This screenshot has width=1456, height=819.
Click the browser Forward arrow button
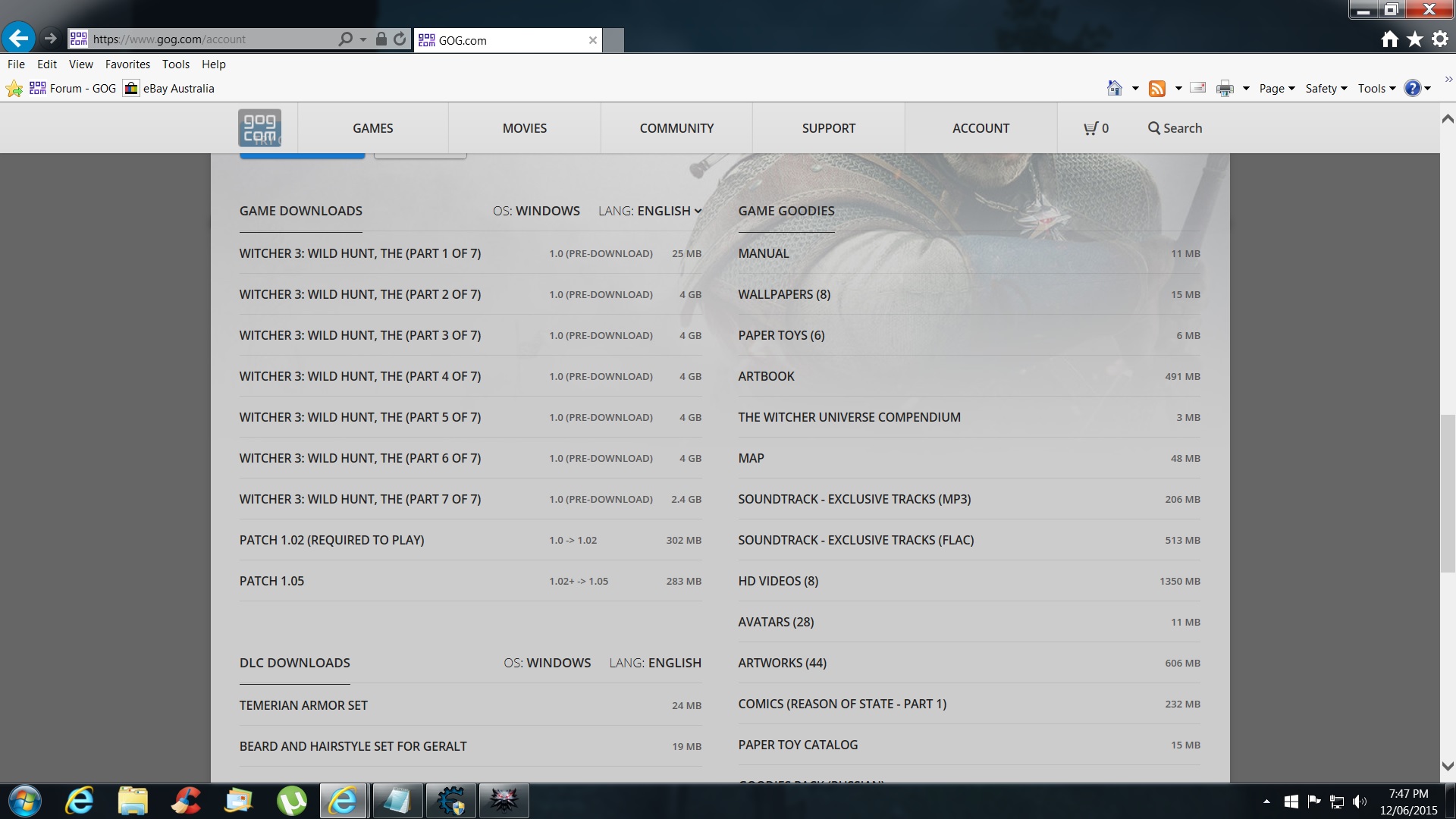51,38
